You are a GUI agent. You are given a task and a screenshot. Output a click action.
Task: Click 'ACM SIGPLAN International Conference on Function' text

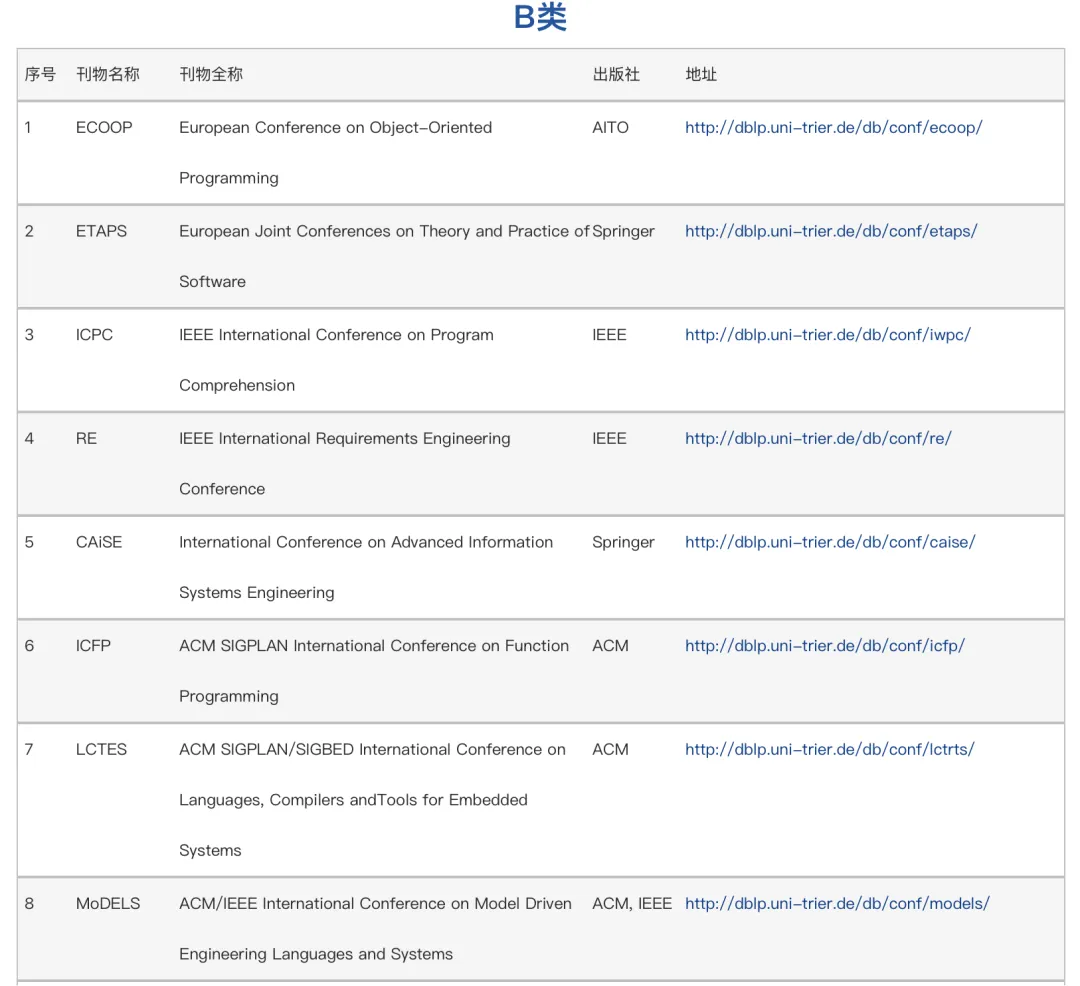[x=374, y=646]
